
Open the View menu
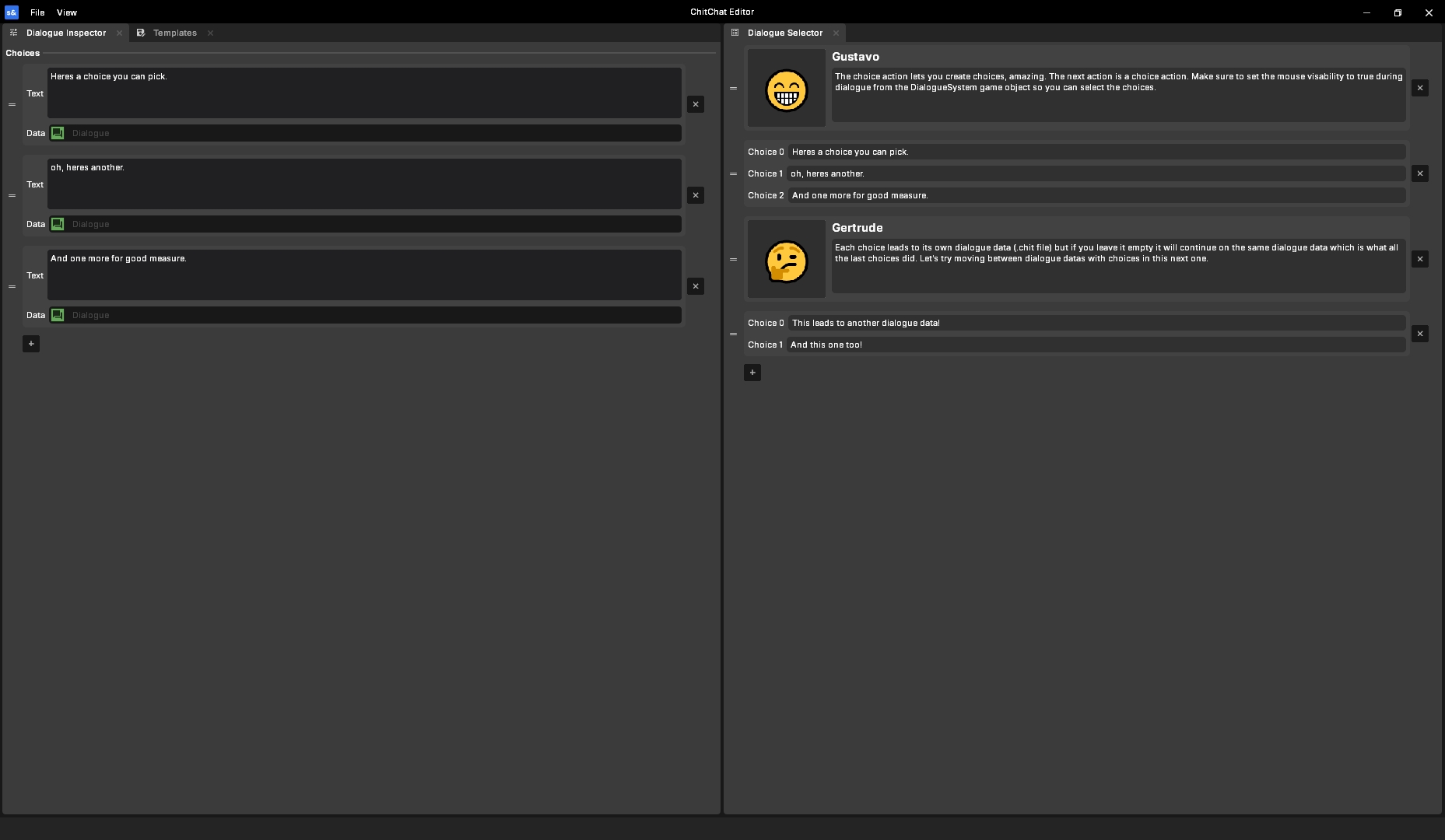67,12
